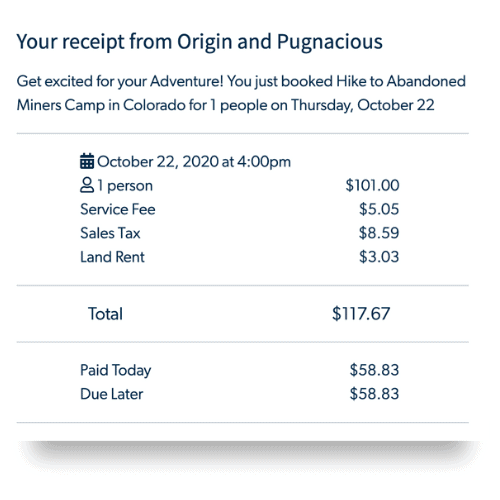Click the $117.67 total amount
Image resolution: width=500 pixels, height=500 pixels.
tap(361, 314)
